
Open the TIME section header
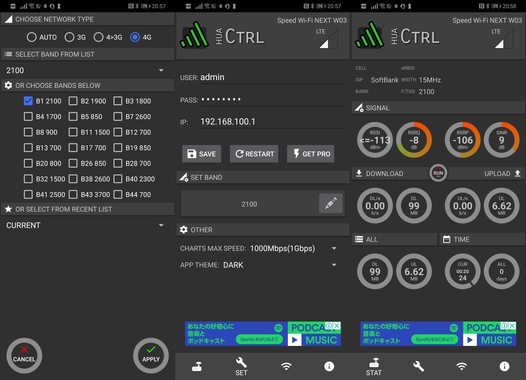pos(482,239)
